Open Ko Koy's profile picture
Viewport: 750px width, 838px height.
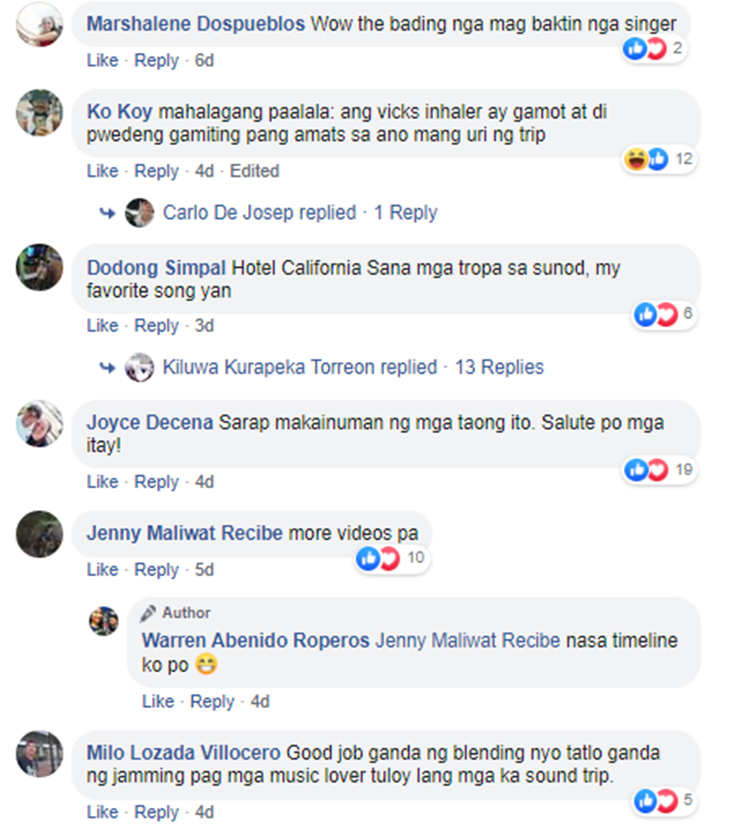tap(40, 113)
